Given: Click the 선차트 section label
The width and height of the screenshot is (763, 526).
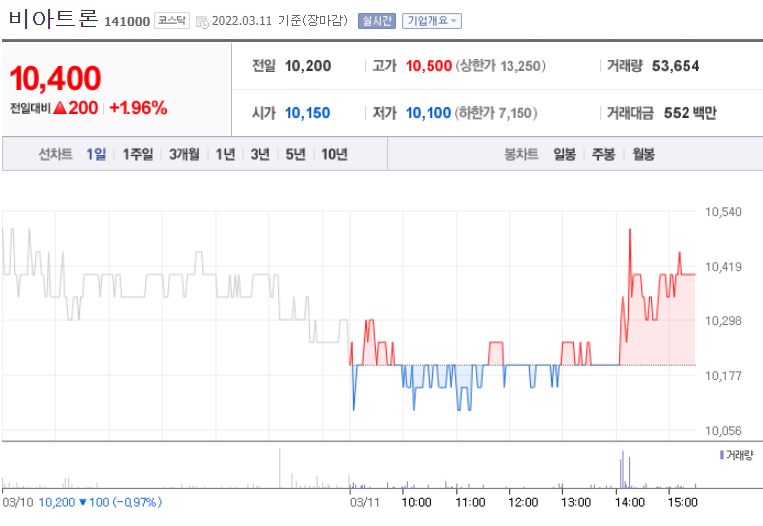Looking at the screenshot, I should [x=55, y=154].
